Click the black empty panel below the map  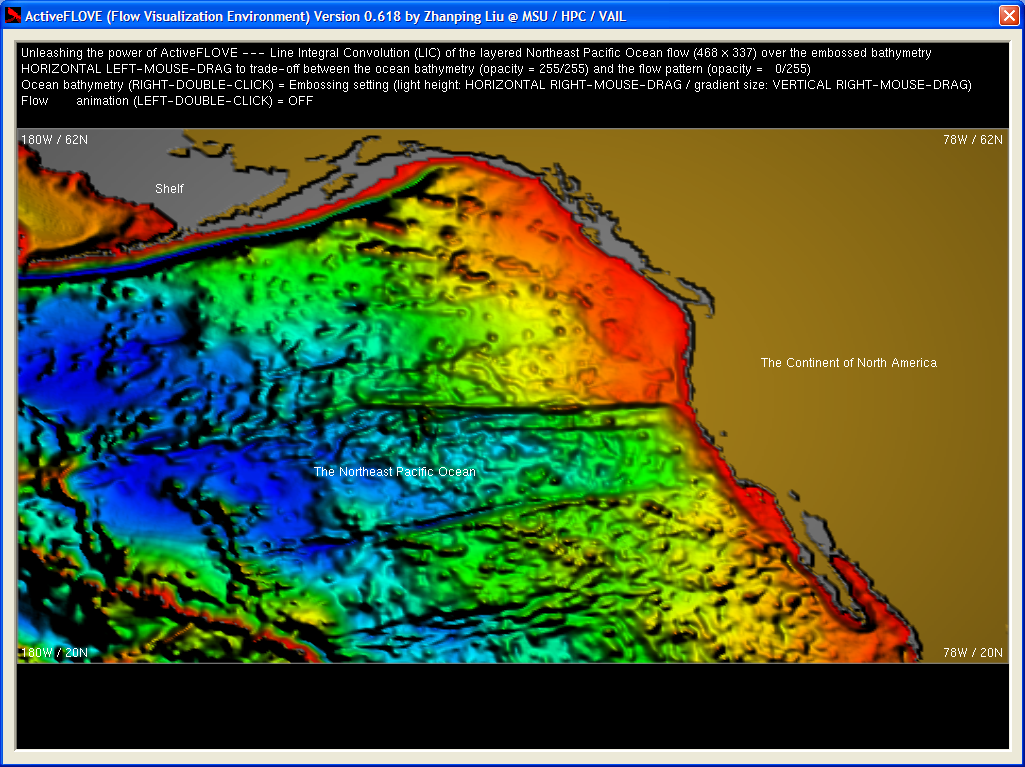tap(512, 705)
